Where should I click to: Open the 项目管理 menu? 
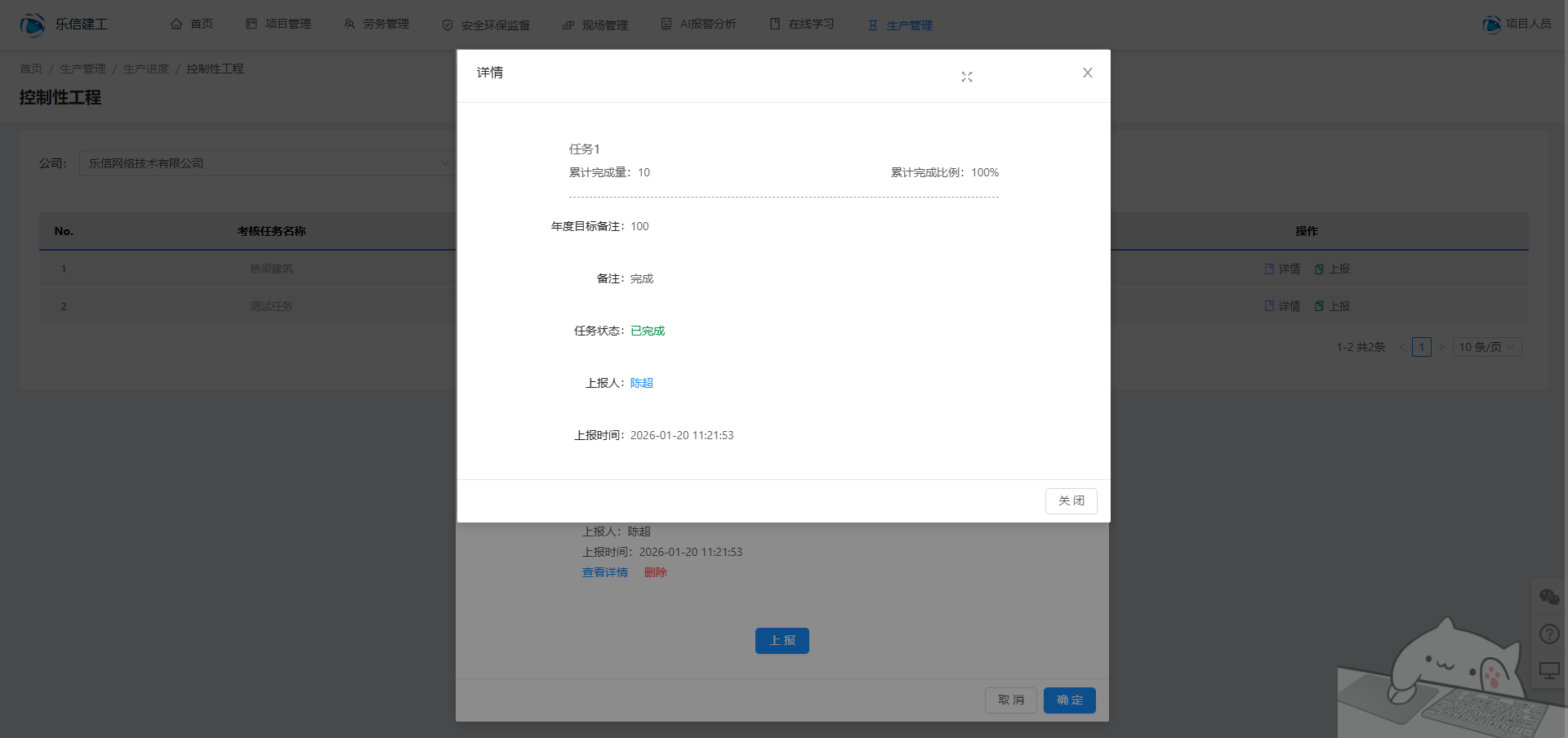[278, 24]
